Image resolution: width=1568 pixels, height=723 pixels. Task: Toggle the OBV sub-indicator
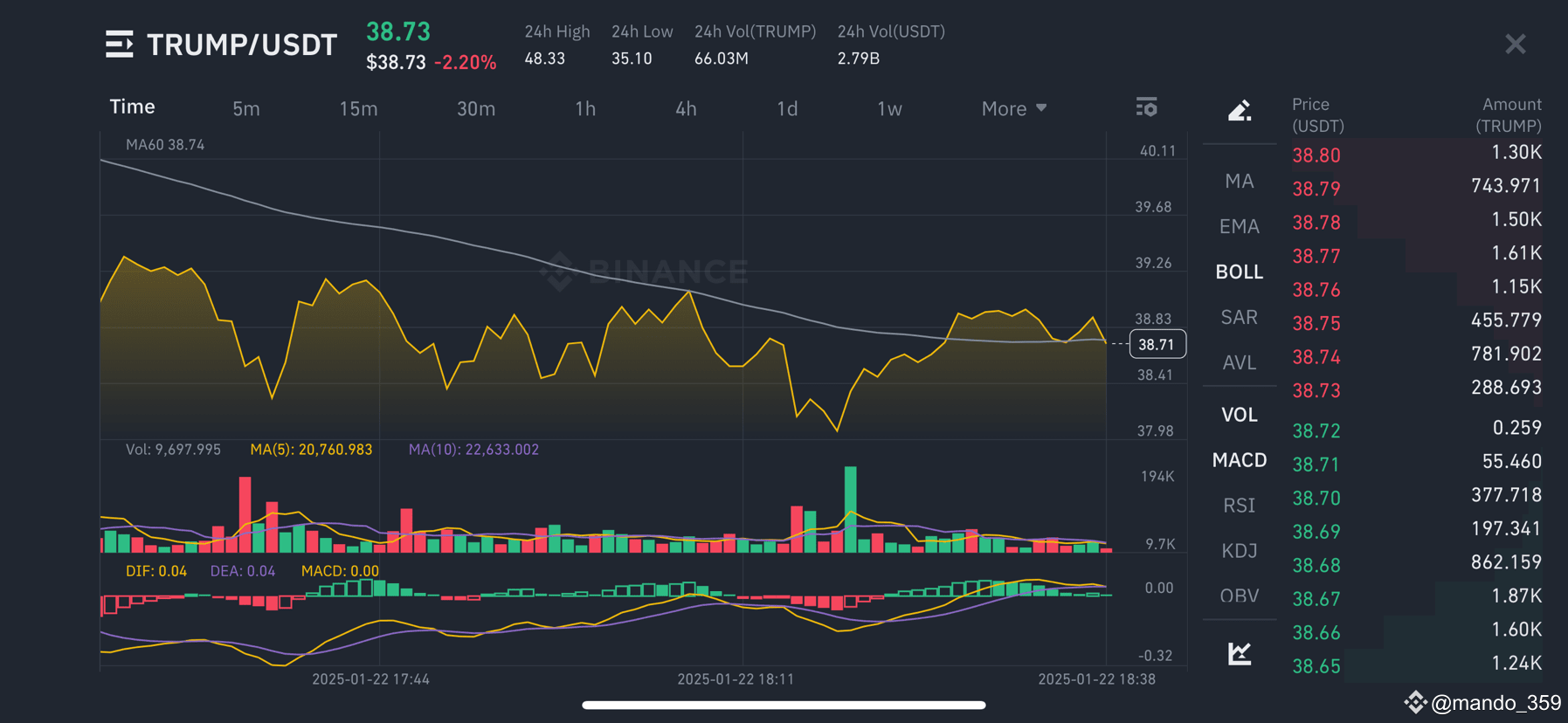(1240, 596)
